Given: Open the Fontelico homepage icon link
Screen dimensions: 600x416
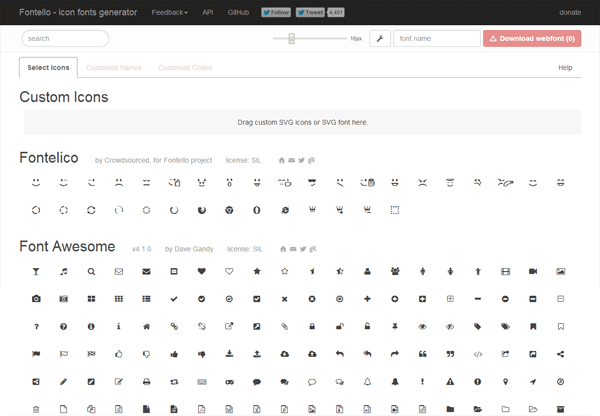Looking at the screenshot, I should [x=282, y=160].
